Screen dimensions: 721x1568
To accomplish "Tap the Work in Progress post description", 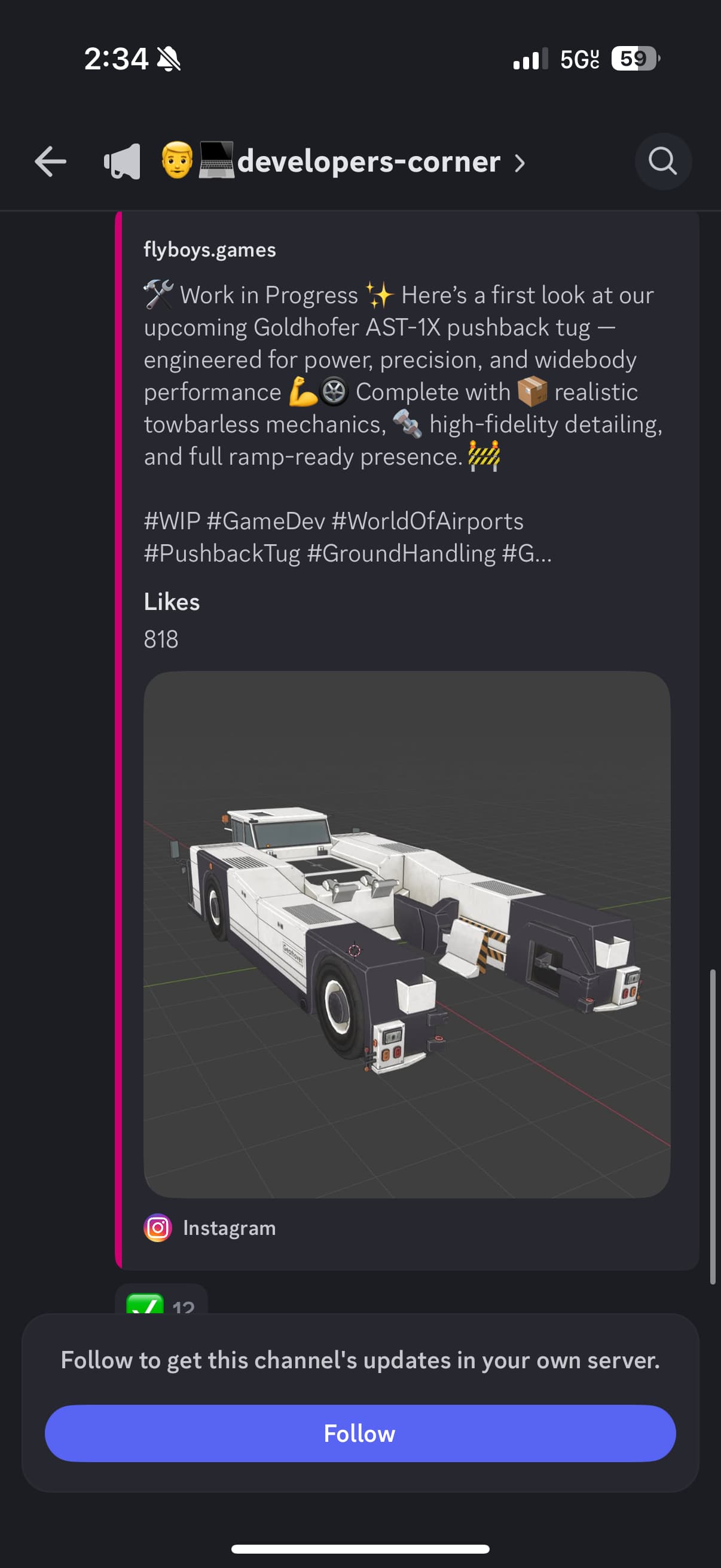I will pyautogui.click(x=403, y=376).
